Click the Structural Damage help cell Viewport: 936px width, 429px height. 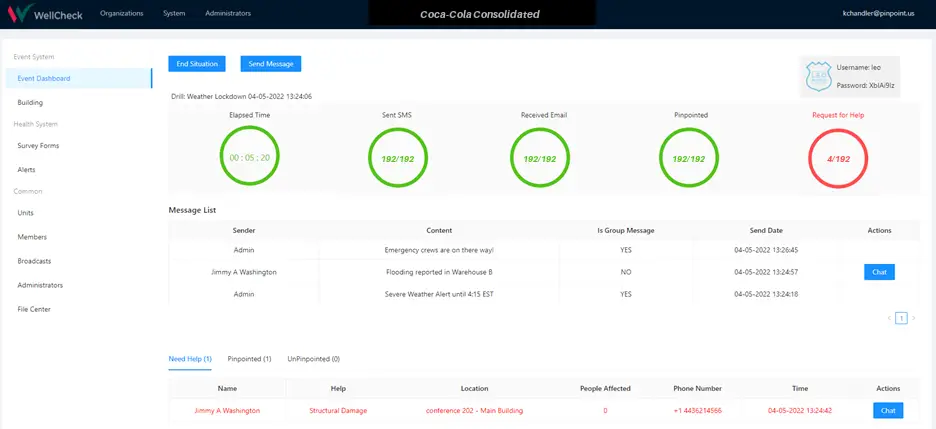(x=338, y=411)
